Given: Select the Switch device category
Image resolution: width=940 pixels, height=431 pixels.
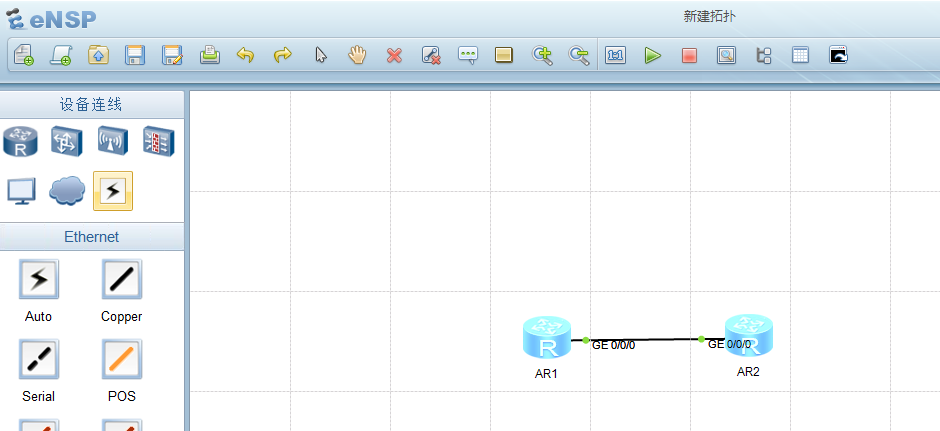Looking at the screenshot, I should (x=66, y=141).
